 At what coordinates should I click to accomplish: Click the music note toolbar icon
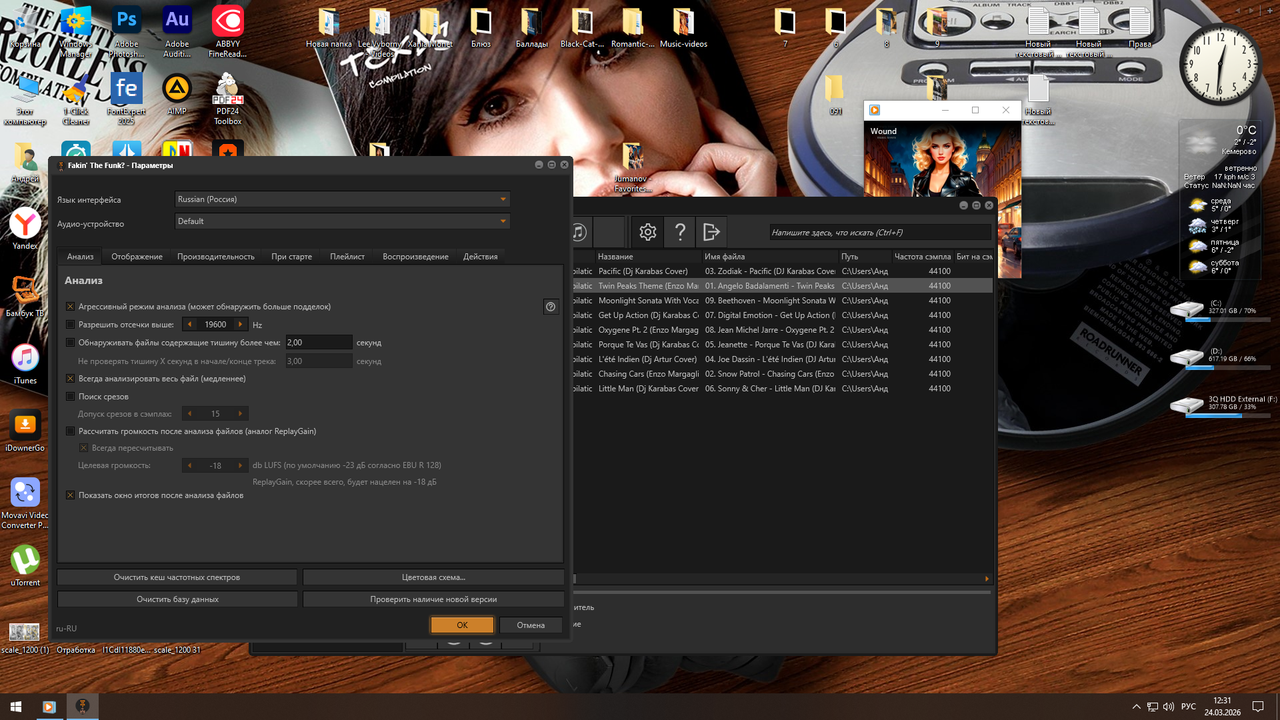click(579, 232)
